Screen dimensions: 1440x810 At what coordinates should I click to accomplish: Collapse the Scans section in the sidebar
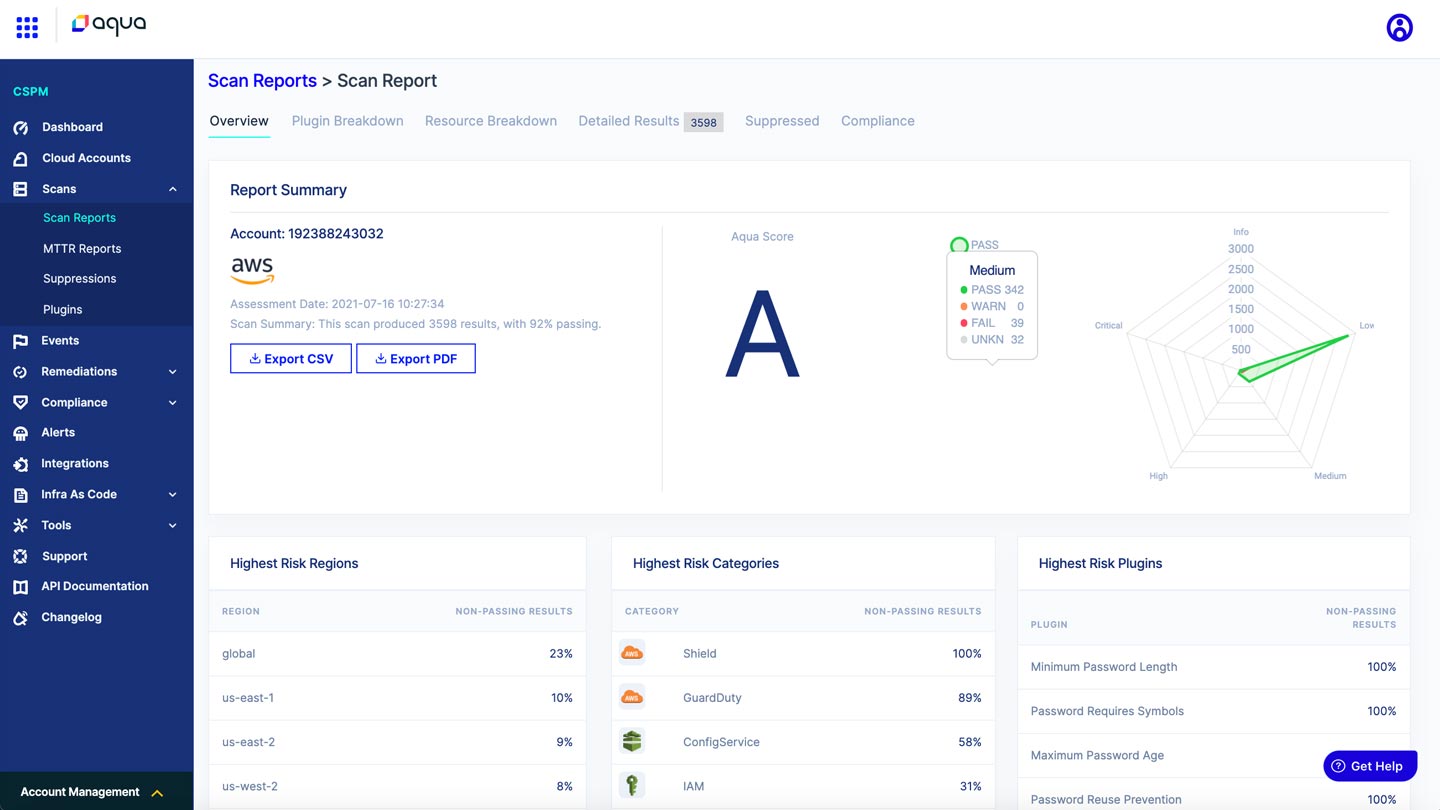tap(171, 188)
